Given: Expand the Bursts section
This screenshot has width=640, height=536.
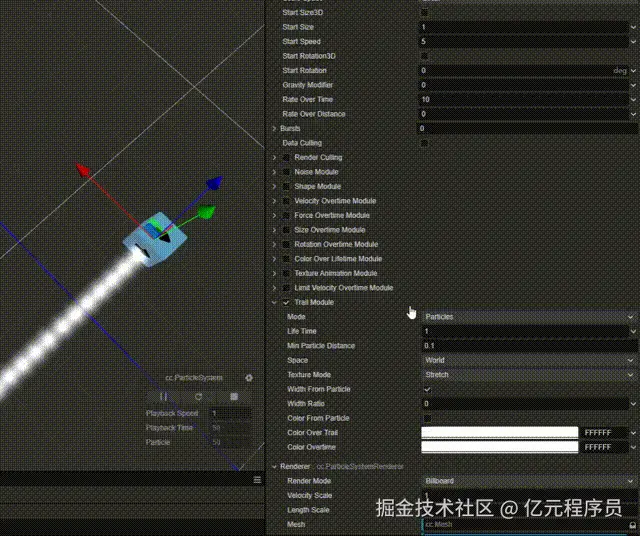Looking at the screenshot, I should [274, 129].
